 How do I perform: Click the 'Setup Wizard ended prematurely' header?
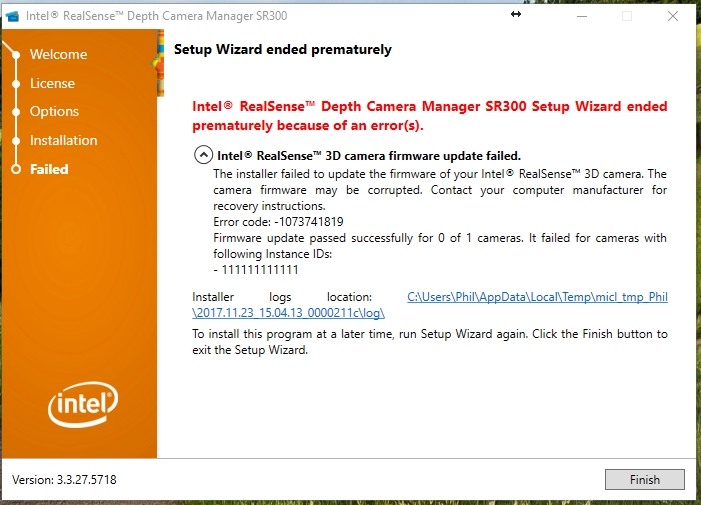click(283, 49)
